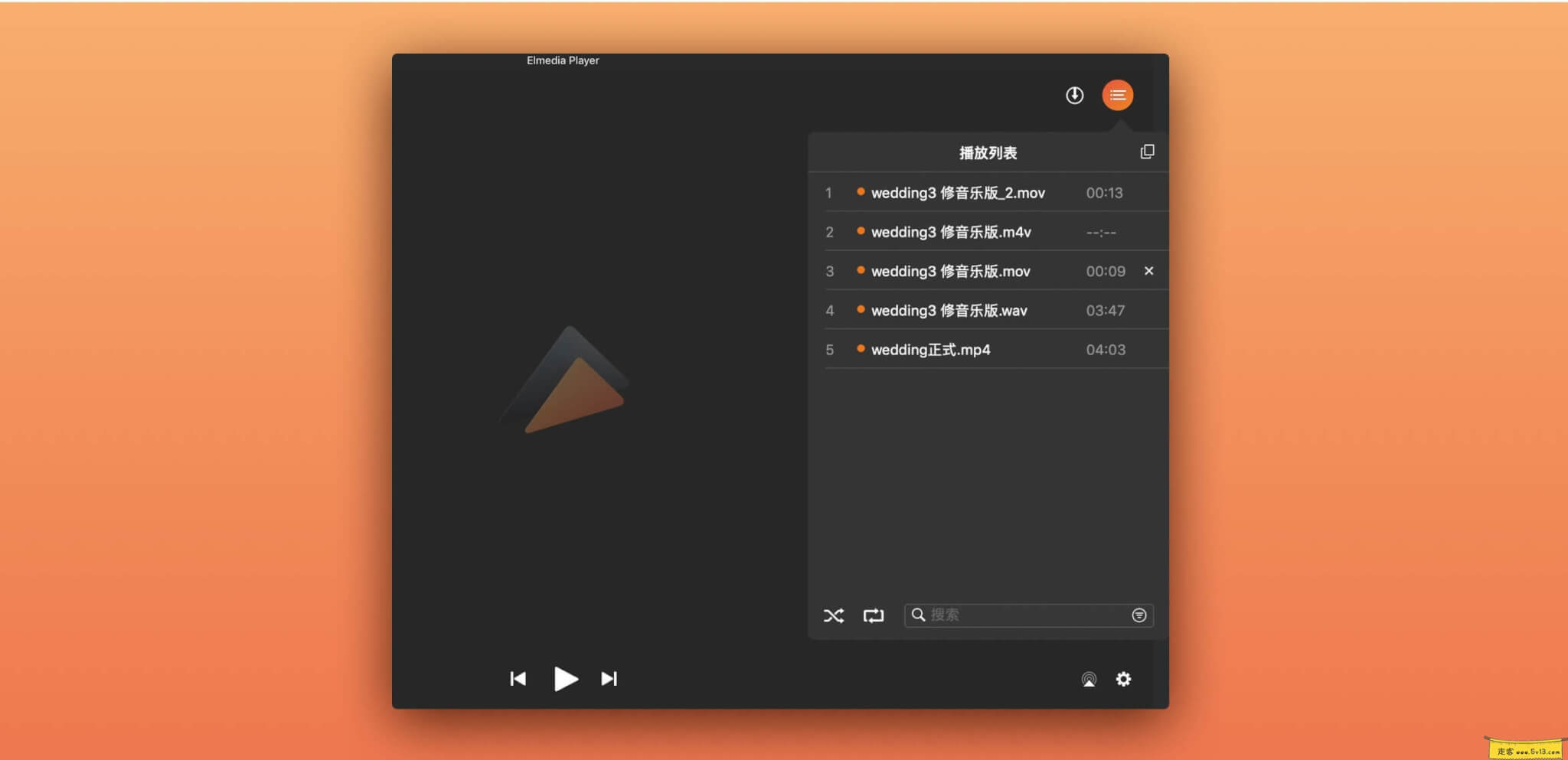Click the 播放列表 panel header
This screenshot has width=1568, height=760.
click(988, 152)
